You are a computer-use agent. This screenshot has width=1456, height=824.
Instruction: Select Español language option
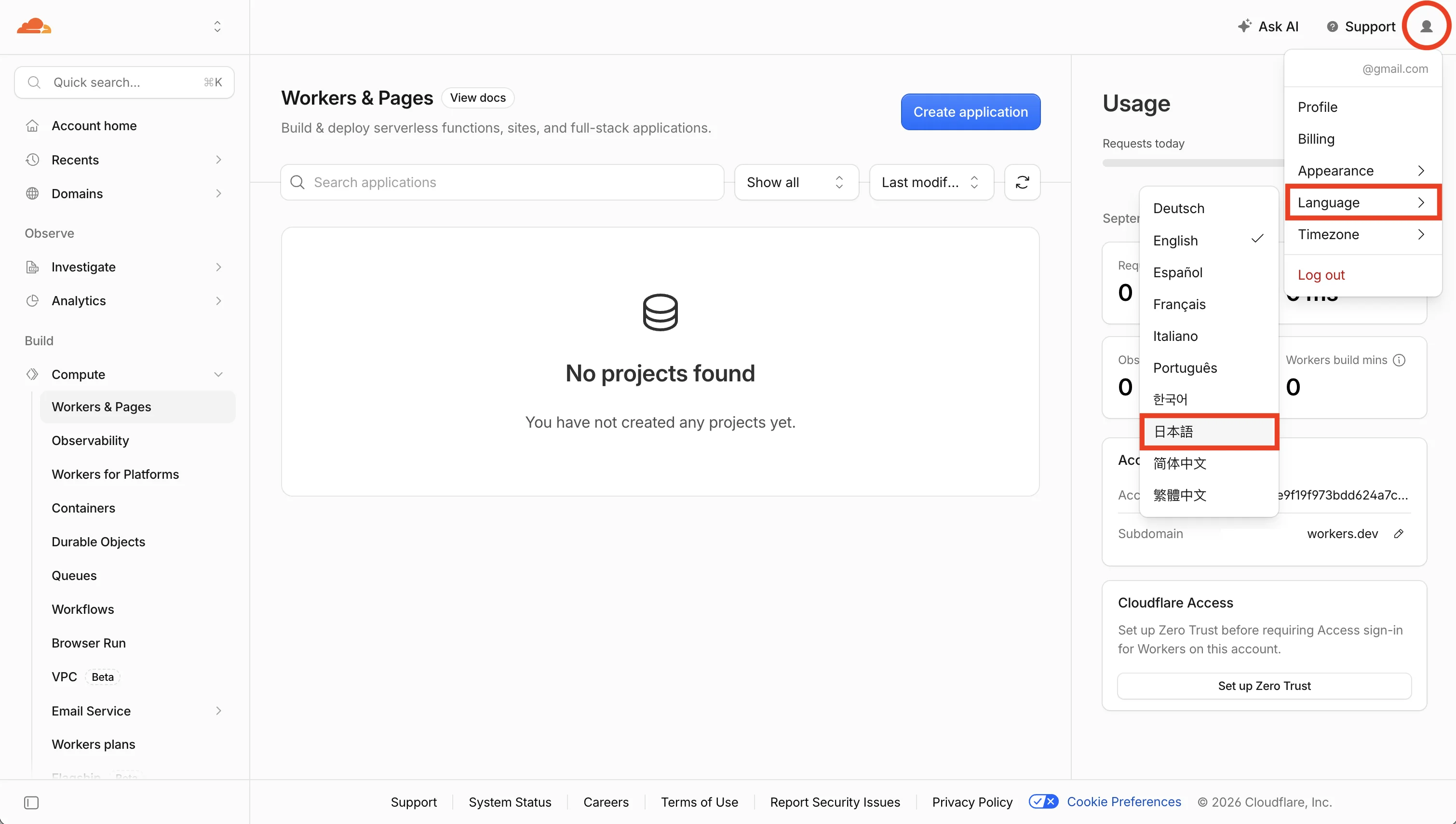pyautogui.click(x=1209, y=272)
